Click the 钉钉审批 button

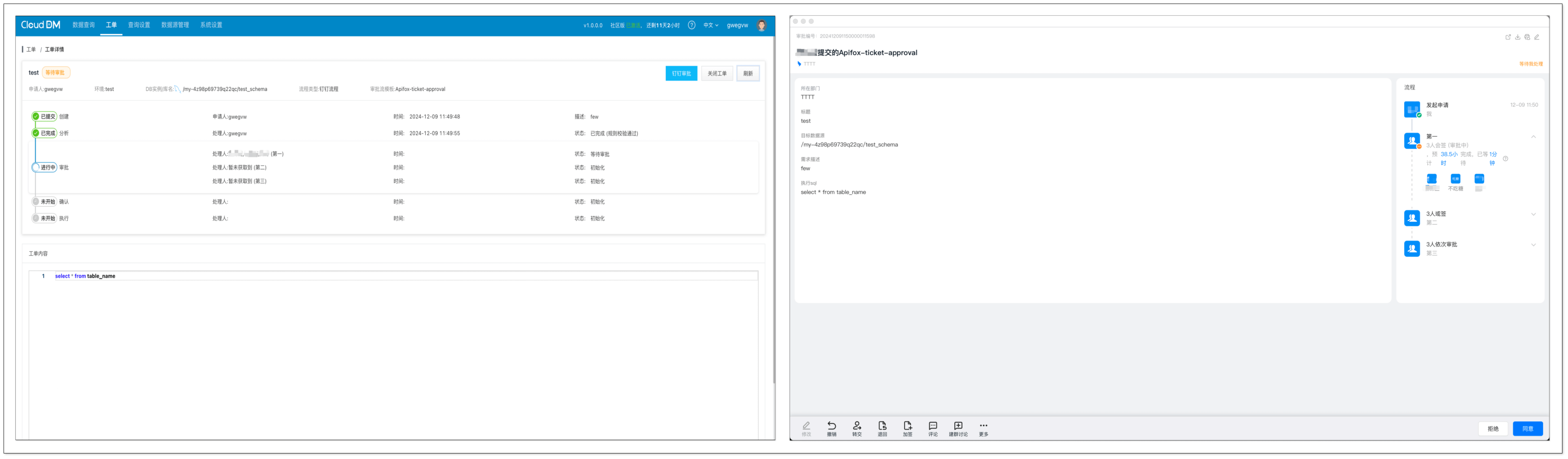(681, 74)
